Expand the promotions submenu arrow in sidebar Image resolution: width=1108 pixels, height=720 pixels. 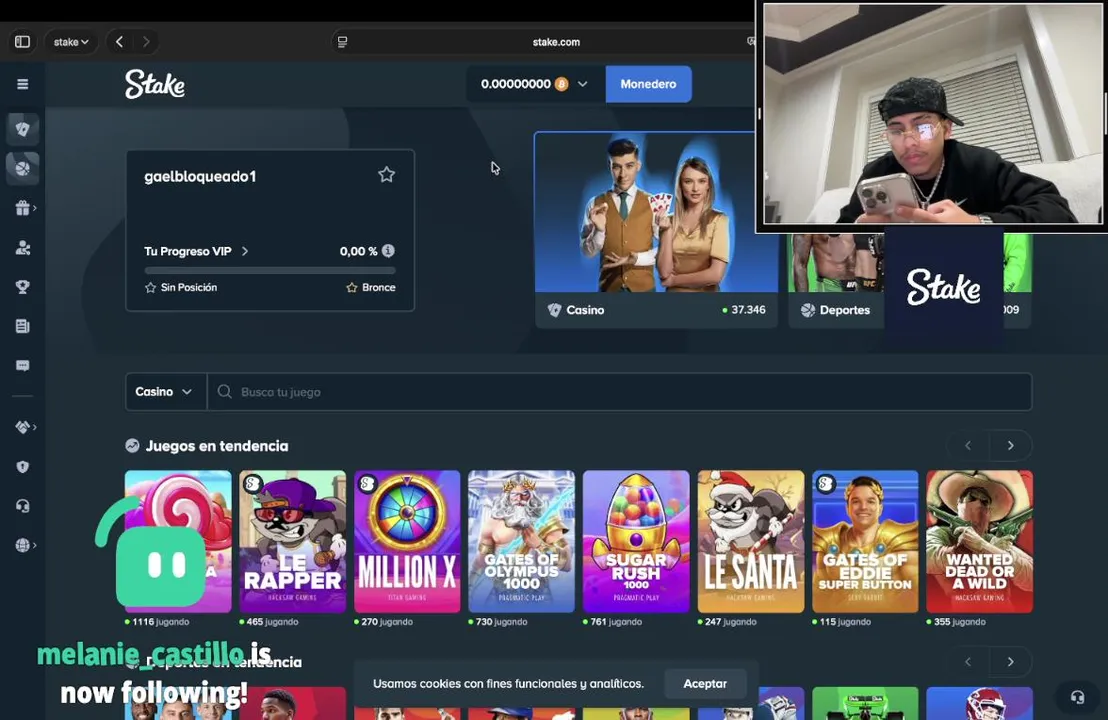(35, 208)
